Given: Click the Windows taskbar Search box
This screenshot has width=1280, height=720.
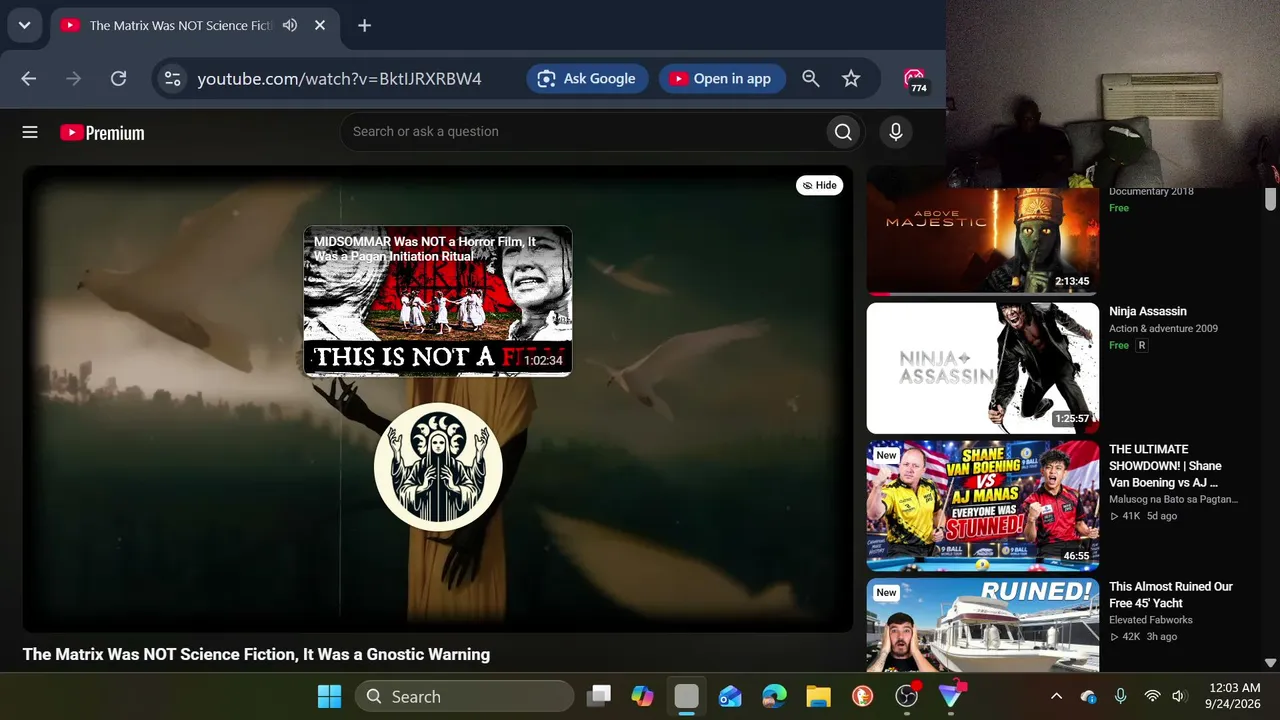Looking at the screenshot, I should click(464, 696).
